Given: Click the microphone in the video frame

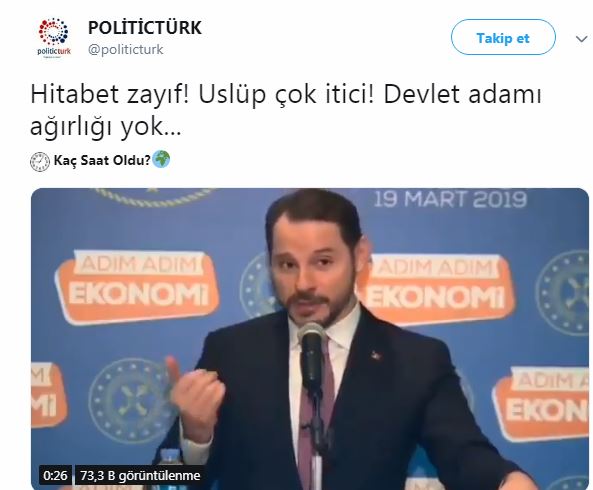Looking at the screenshot, I should [x=311, y=352].
